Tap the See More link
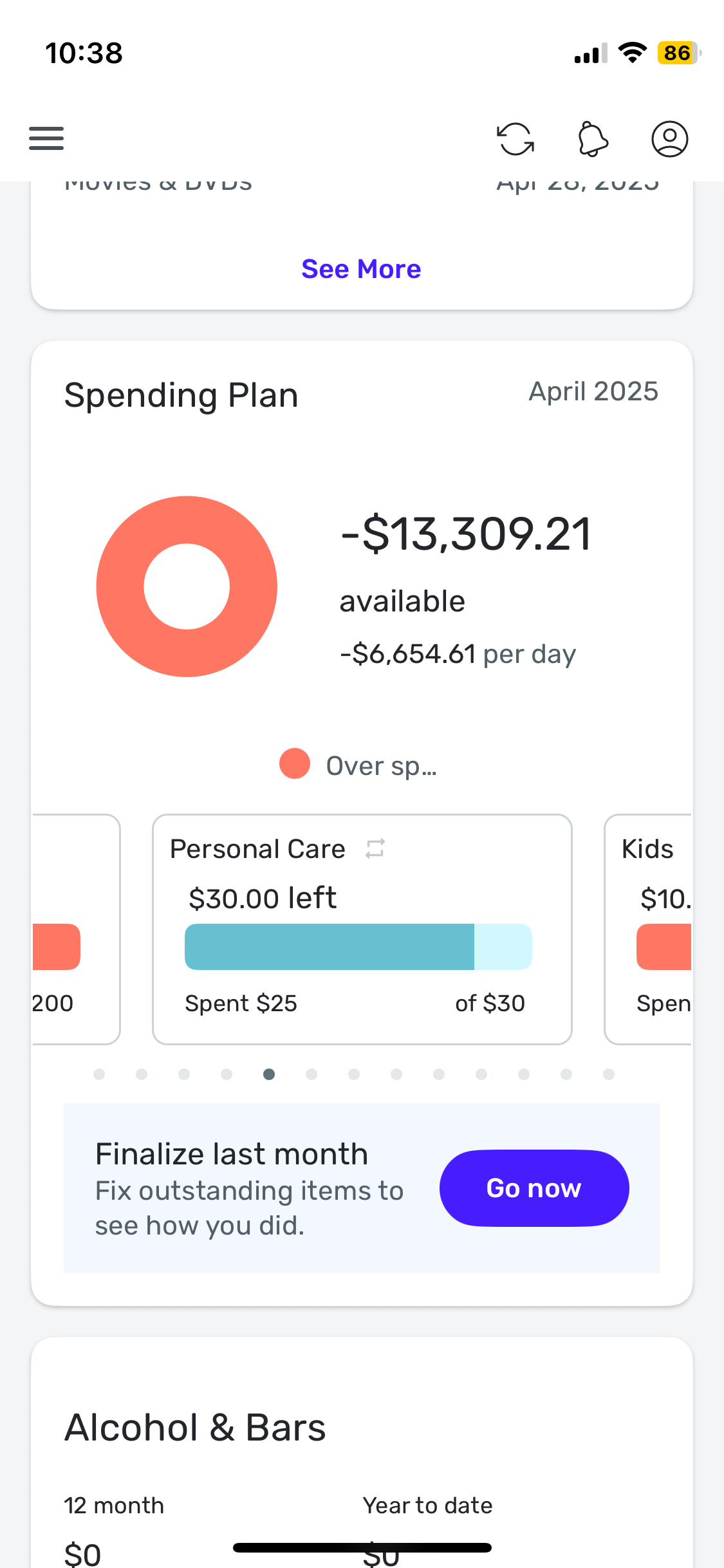 (x=362, y=269)
